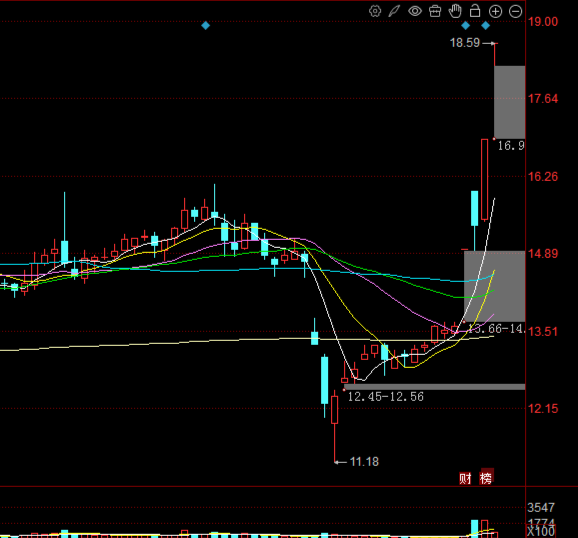Select the 12.45-12.56 gap zone label
578x538 pixels.
386,397
